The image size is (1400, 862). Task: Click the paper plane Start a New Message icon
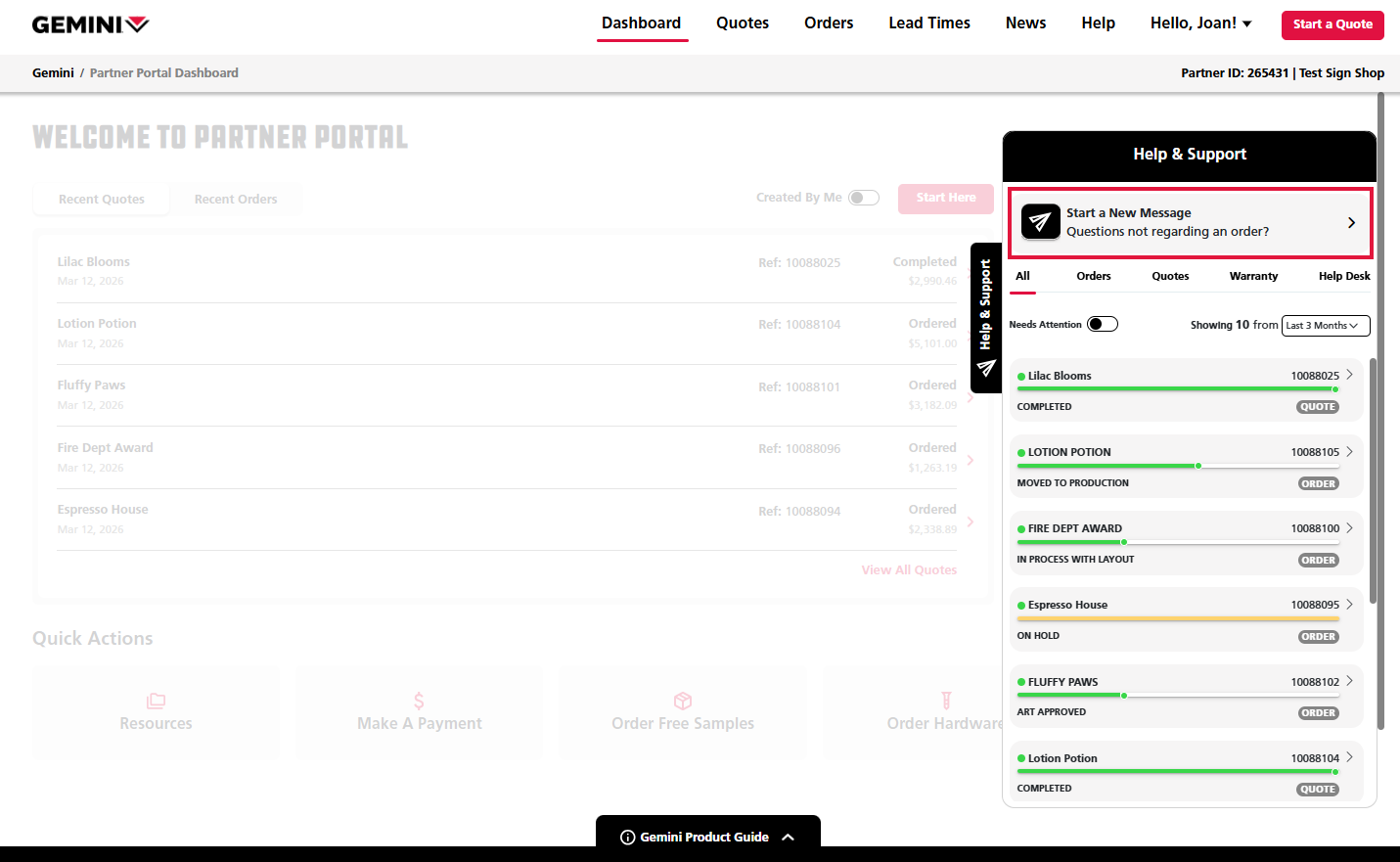[x=1041, y=222]
